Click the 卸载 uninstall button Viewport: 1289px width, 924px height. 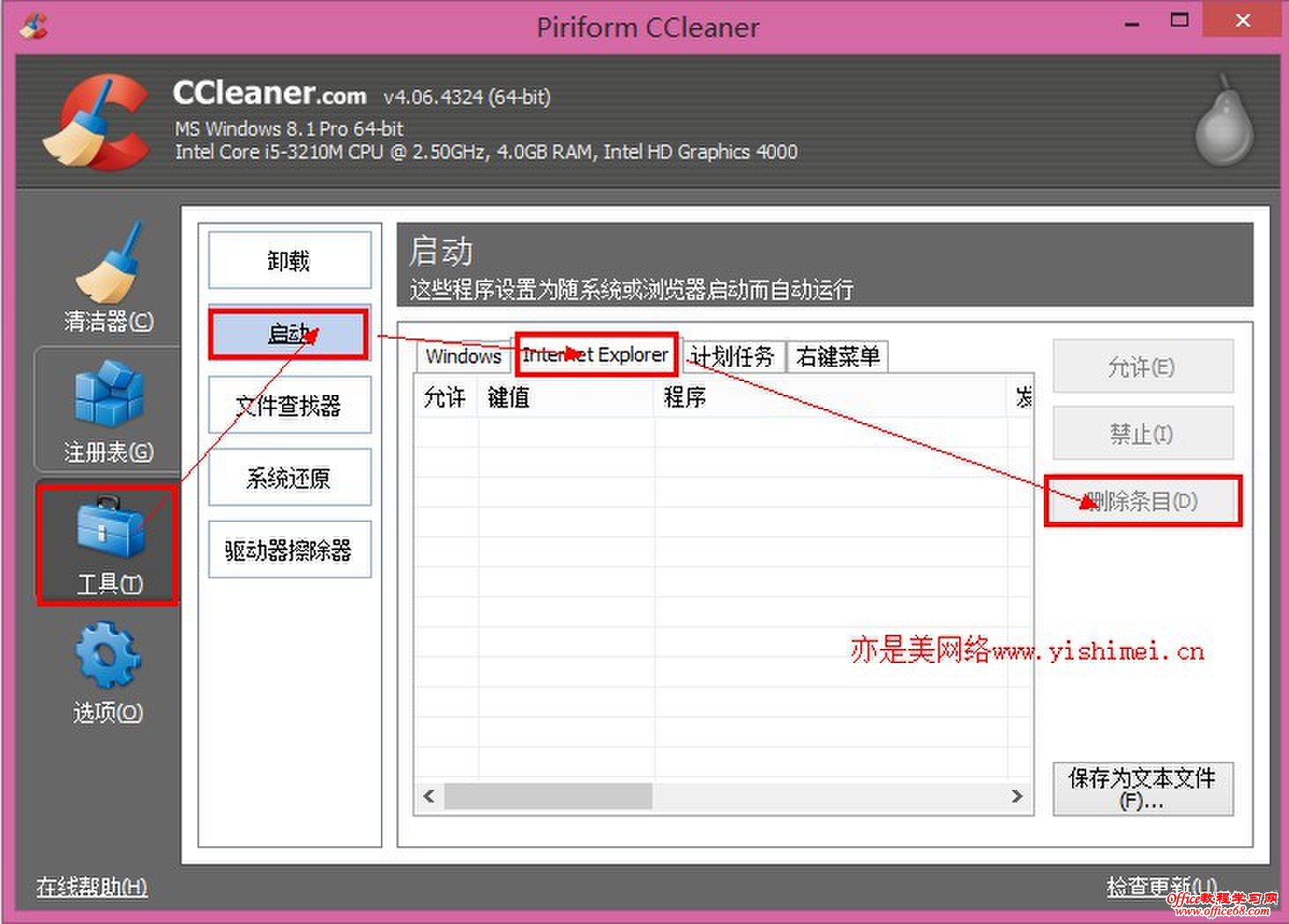click(x=289, y=260)
